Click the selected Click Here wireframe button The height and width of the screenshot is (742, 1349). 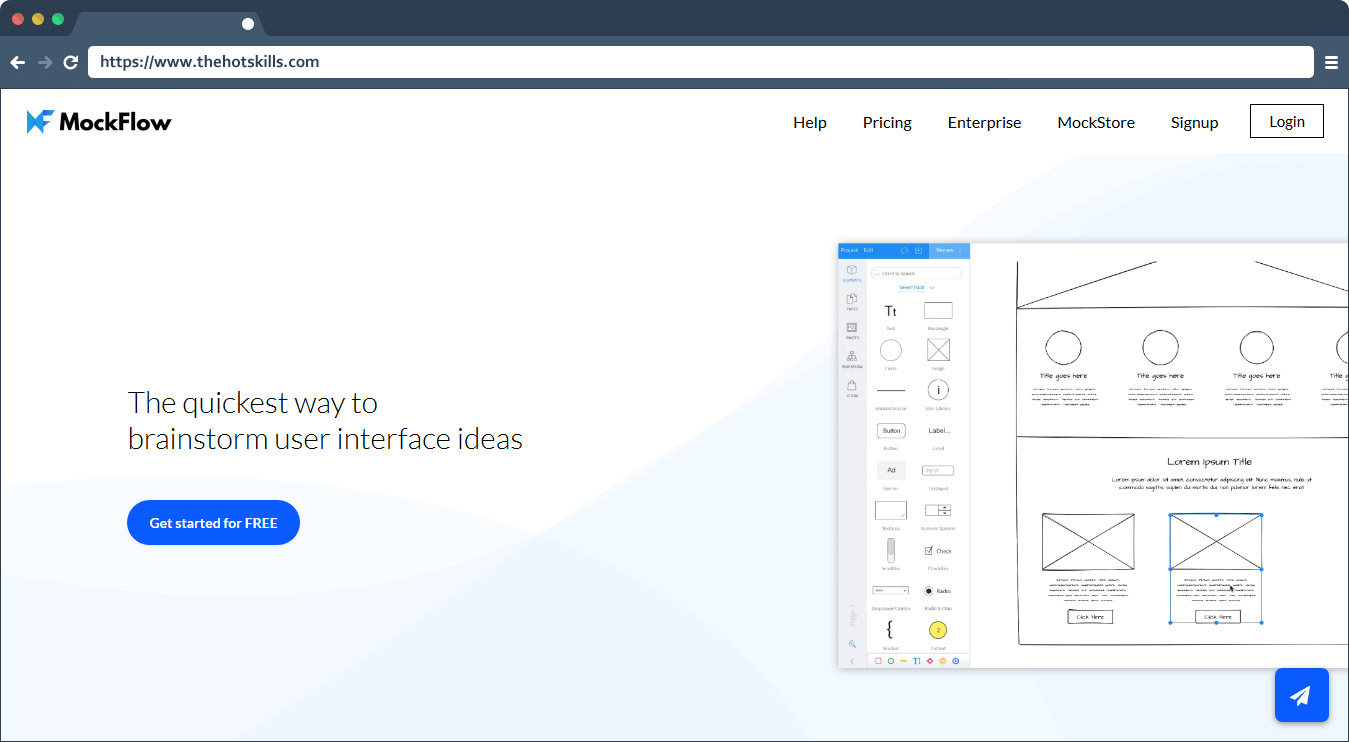click(1217, 617)
